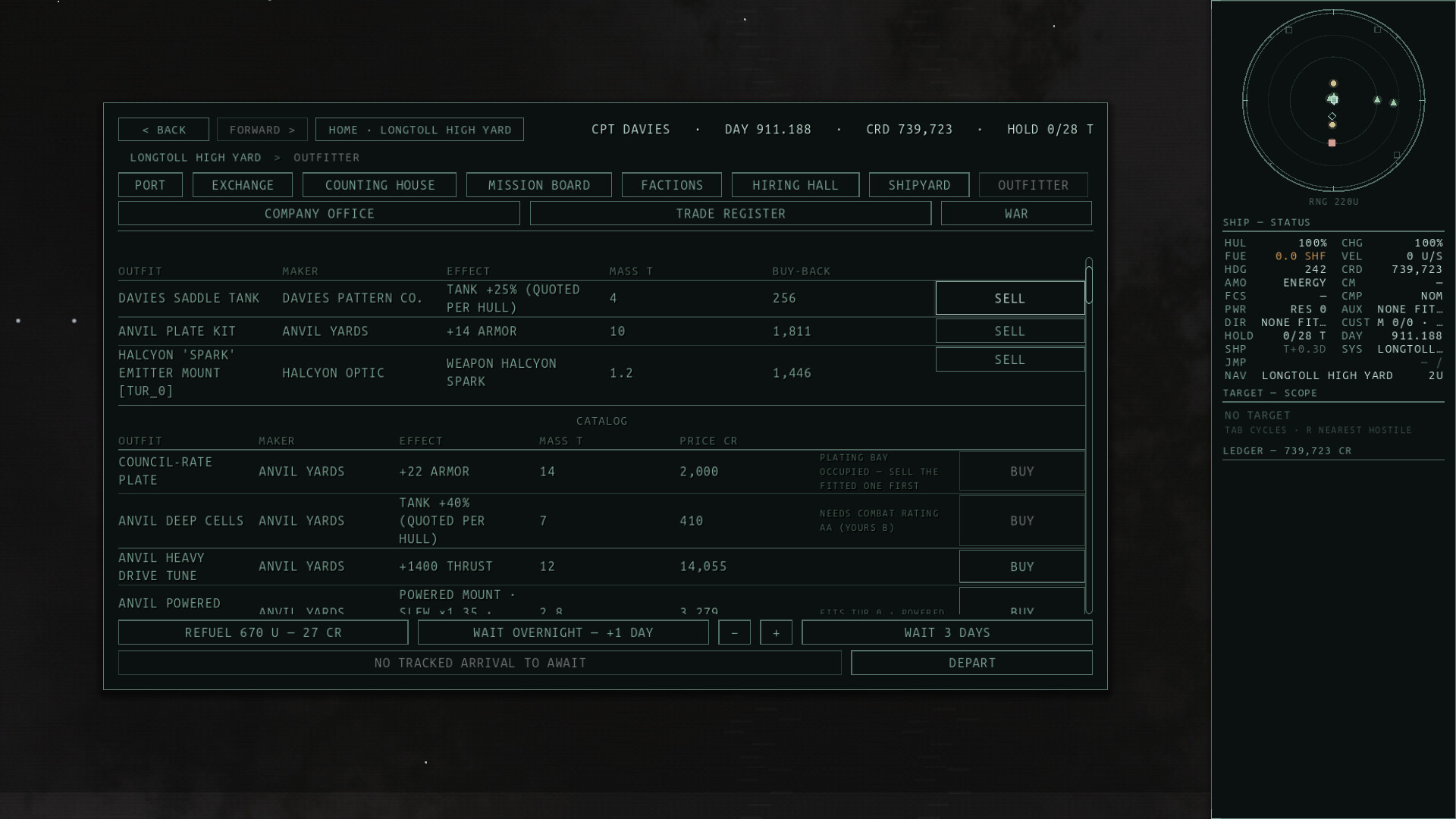
Task: Click the 'HOLD 0/28 T' header readout
Action: (1050, 130)
